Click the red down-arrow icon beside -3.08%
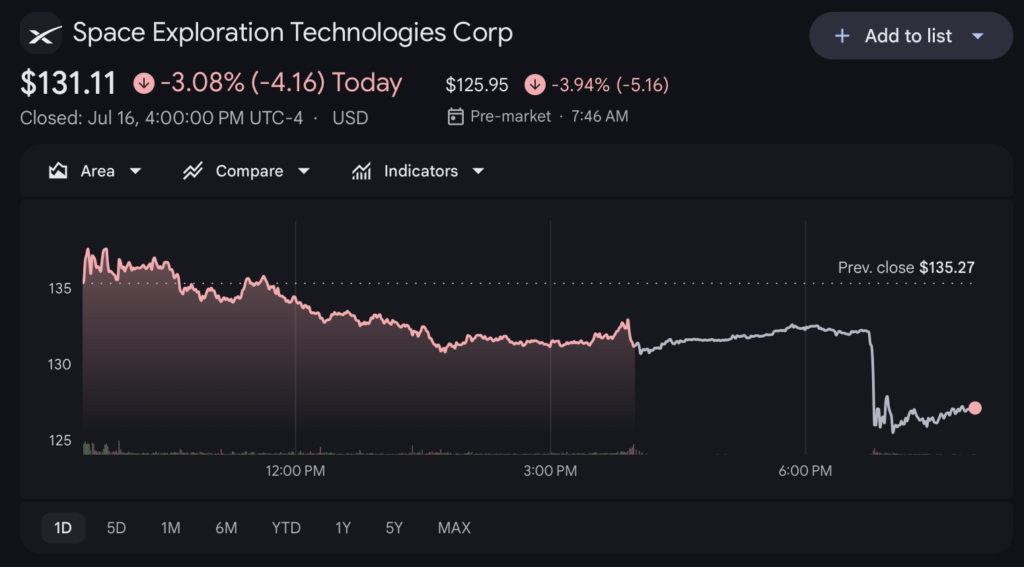 [x=144, y=84]
